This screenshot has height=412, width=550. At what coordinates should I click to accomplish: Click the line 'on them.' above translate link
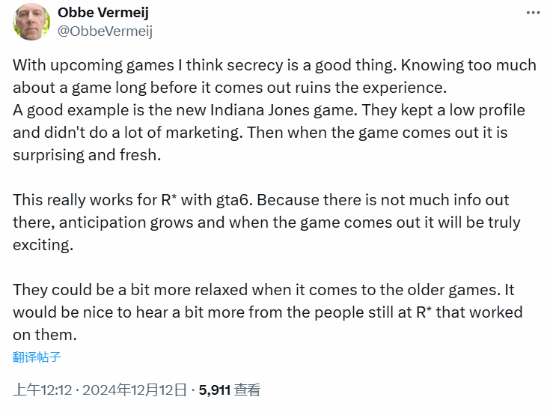point(45,335)
